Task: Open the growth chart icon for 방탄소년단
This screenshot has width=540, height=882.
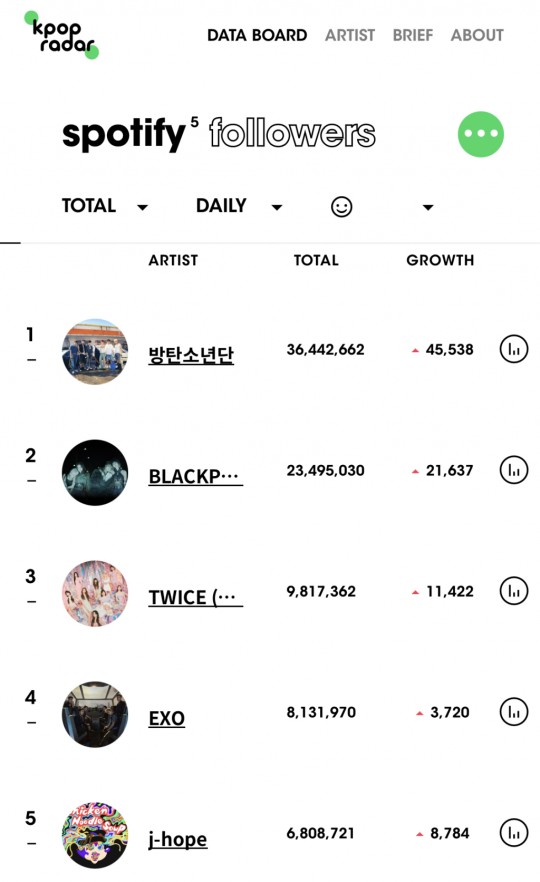Action: coord(514,349)
